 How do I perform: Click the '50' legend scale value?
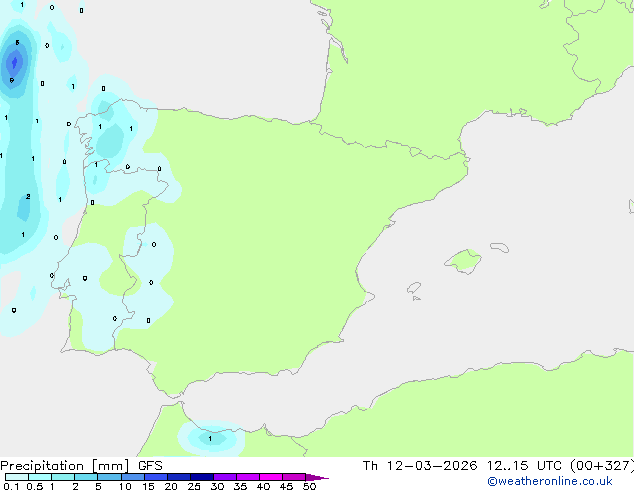[x=309, y=486]
